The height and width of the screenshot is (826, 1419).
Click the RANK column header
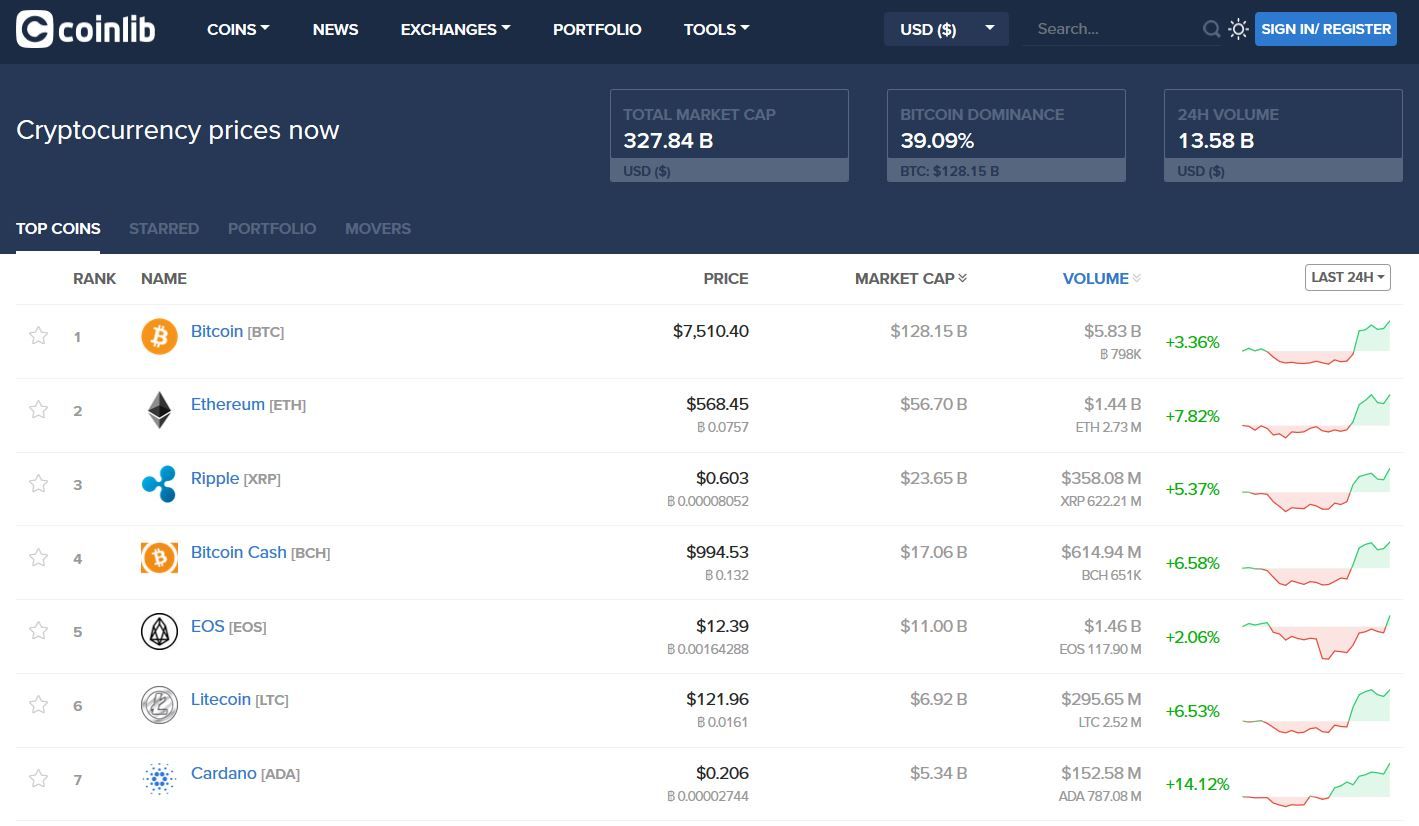pos(95,279)
